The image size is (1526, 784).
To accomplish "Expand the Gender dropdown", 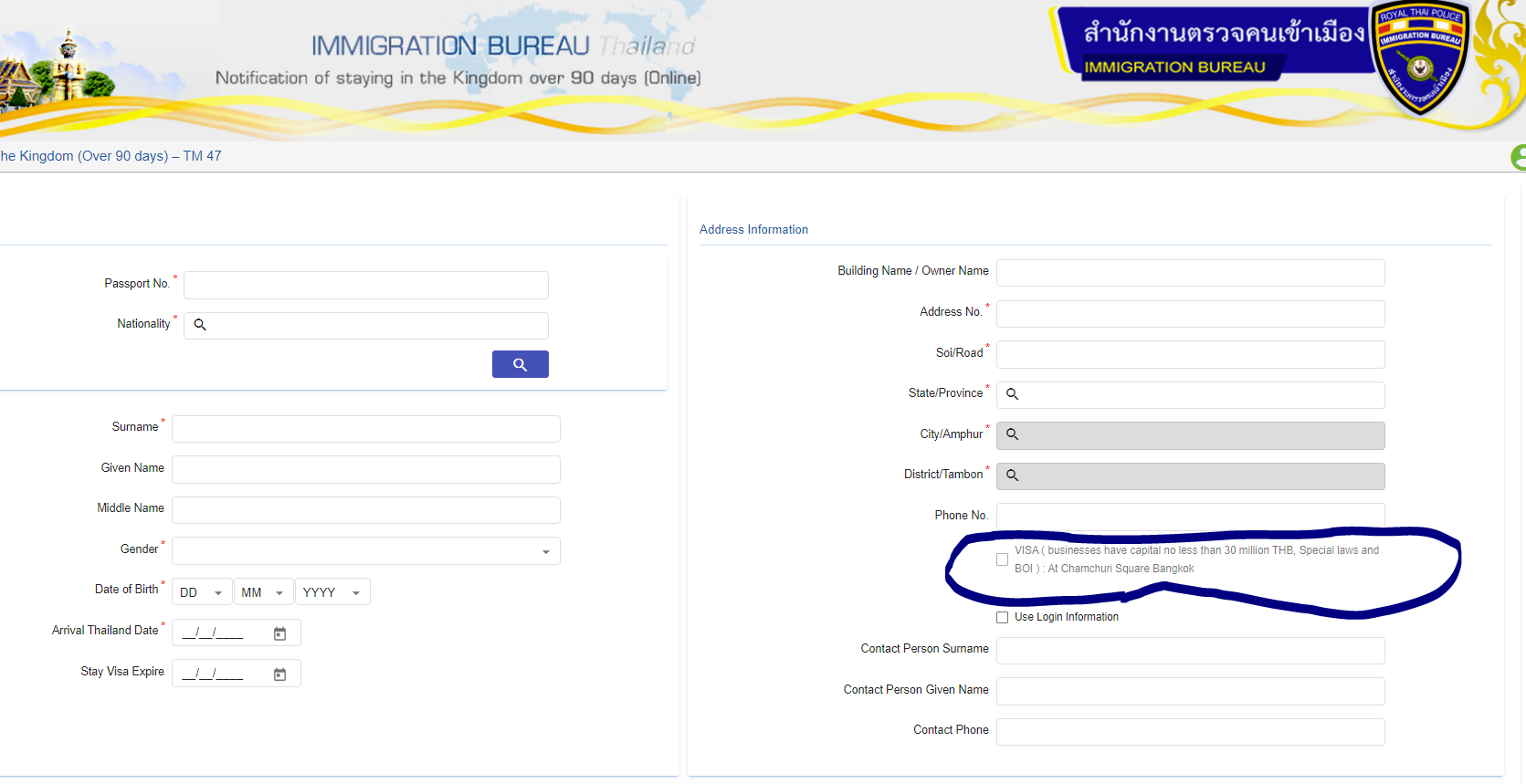I will [365, 551].
